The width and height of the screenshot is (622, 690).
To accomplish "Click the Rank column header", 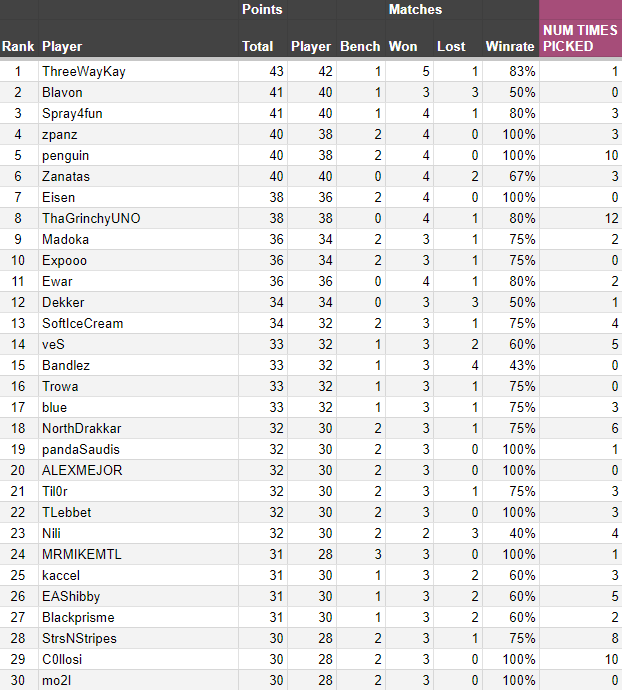I will pyautogui.click(x=19, y=38).
